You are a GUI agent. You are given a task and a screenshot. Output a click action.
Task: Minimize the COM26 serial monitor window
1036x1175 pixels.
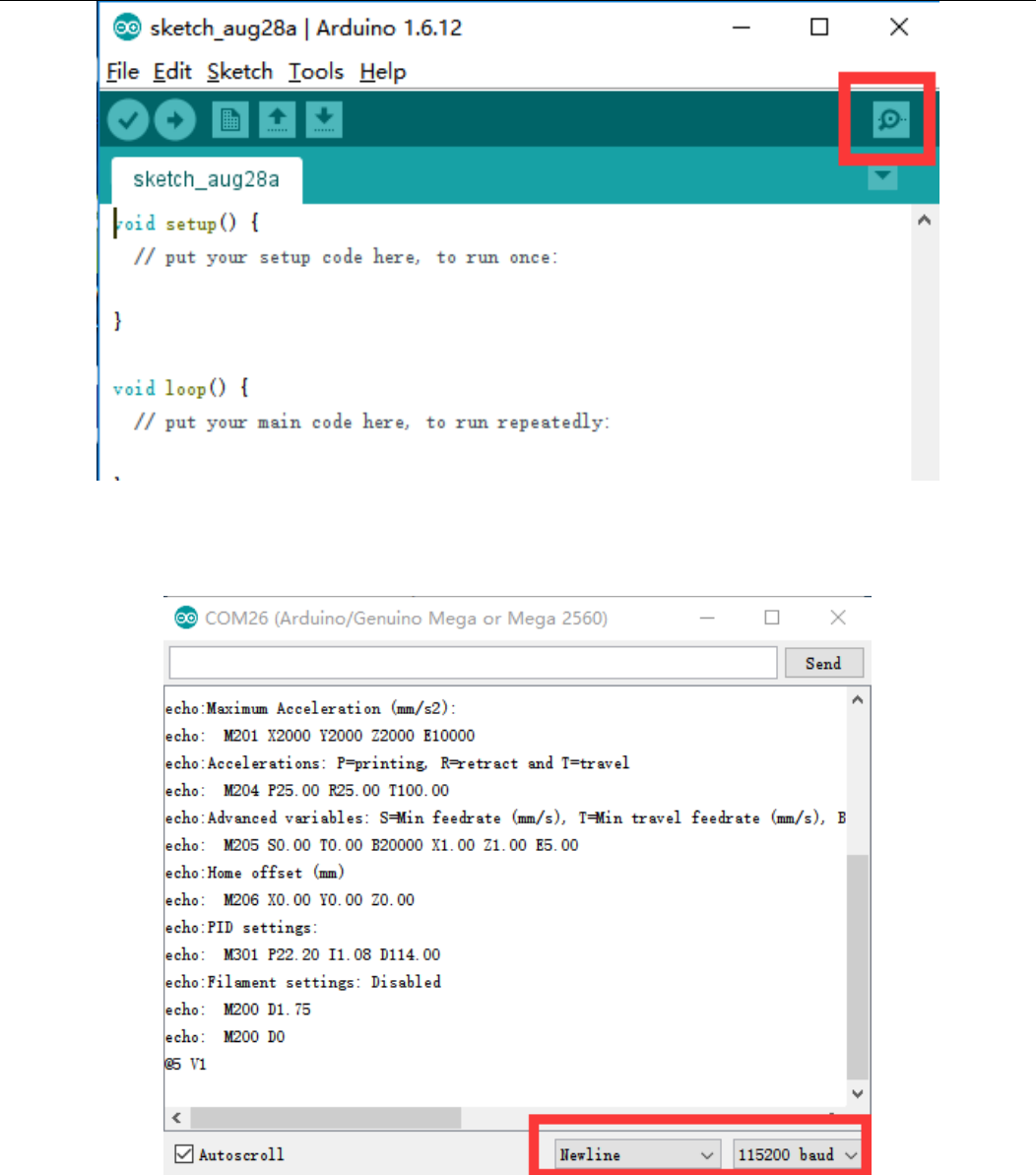click(707, 618)
